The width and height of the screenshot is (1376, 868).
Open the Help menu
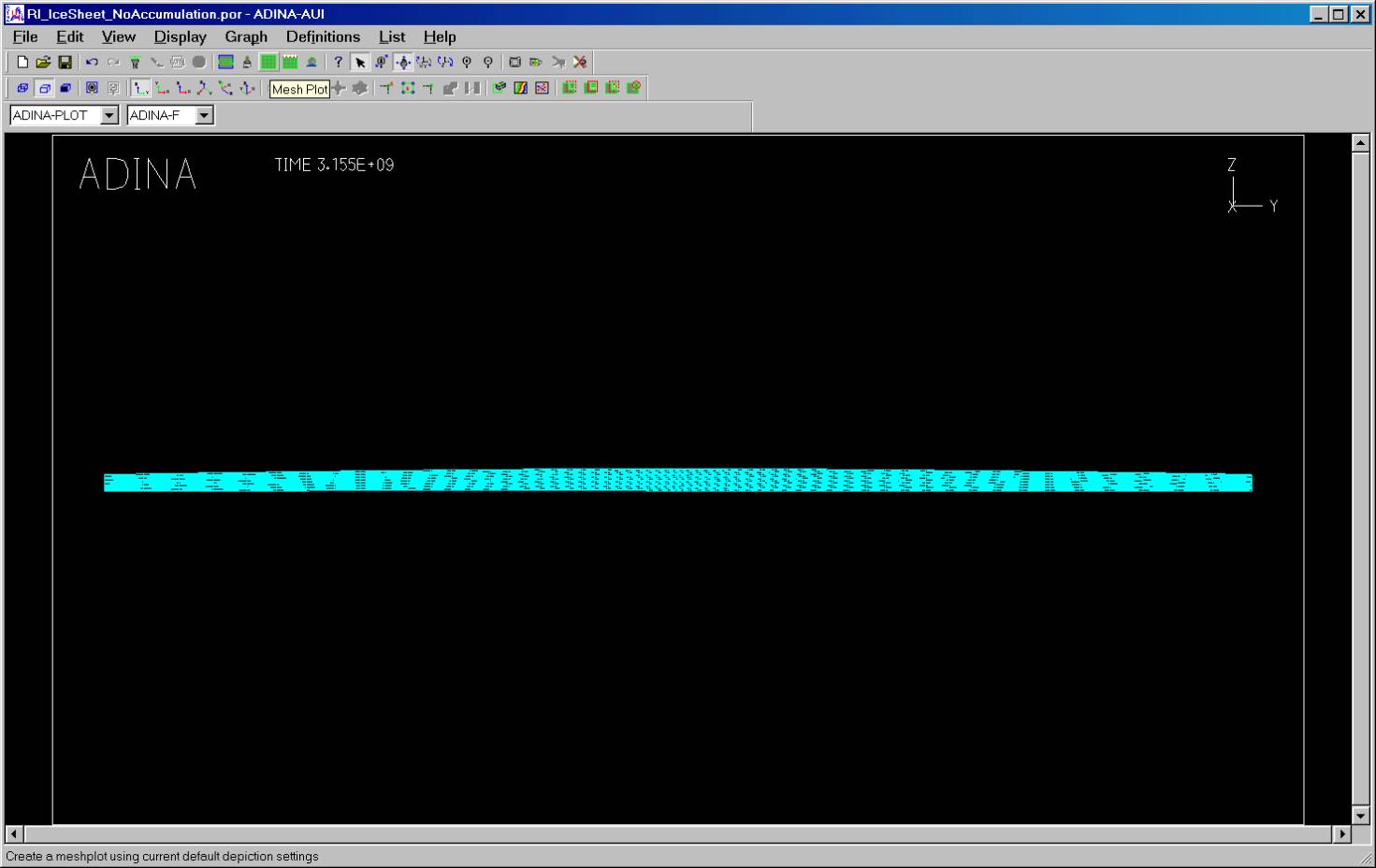click(x=439, y=36)
